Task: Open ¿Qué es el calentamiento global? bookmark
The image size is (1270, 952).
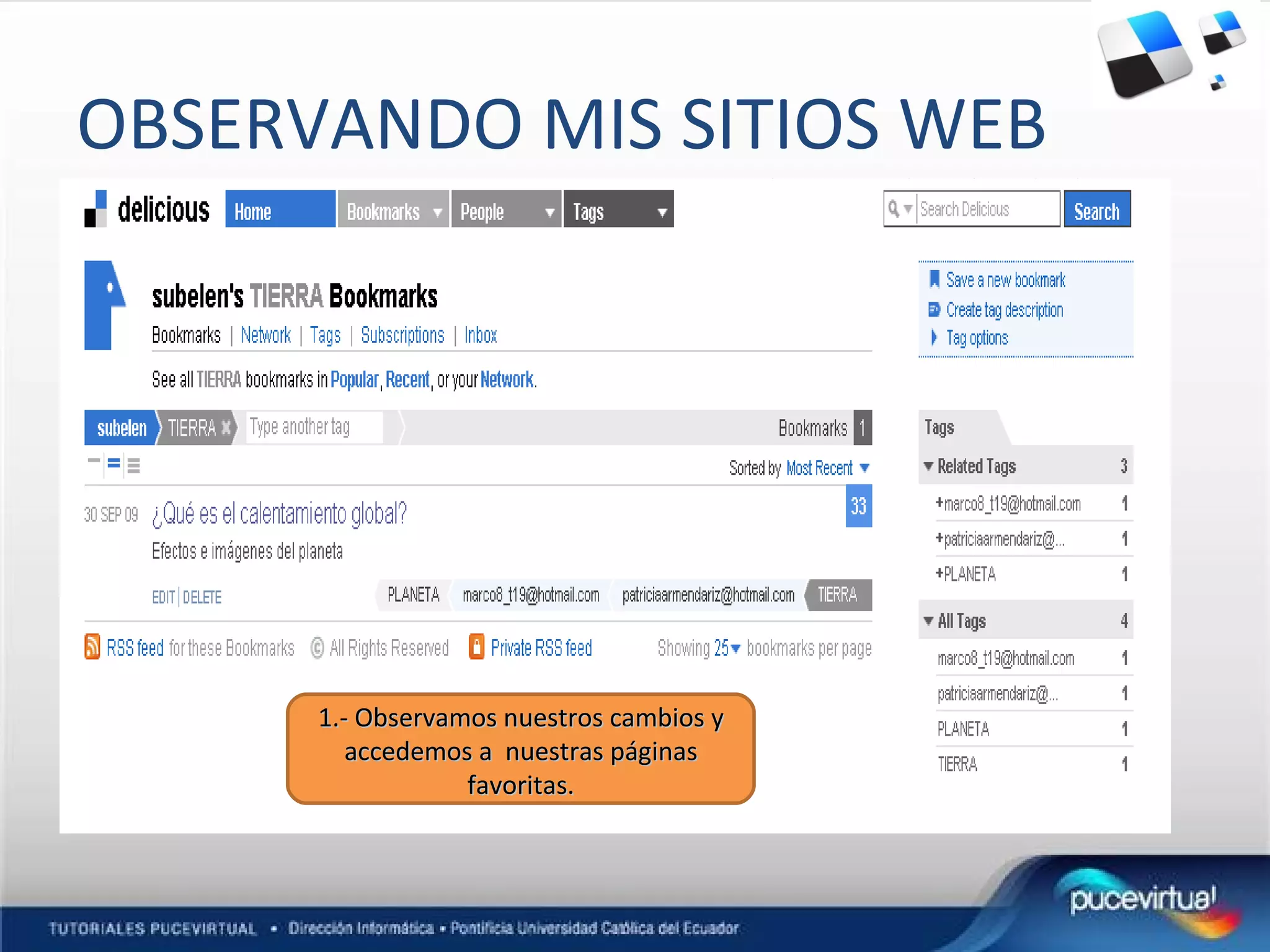Action: [280, 514]
